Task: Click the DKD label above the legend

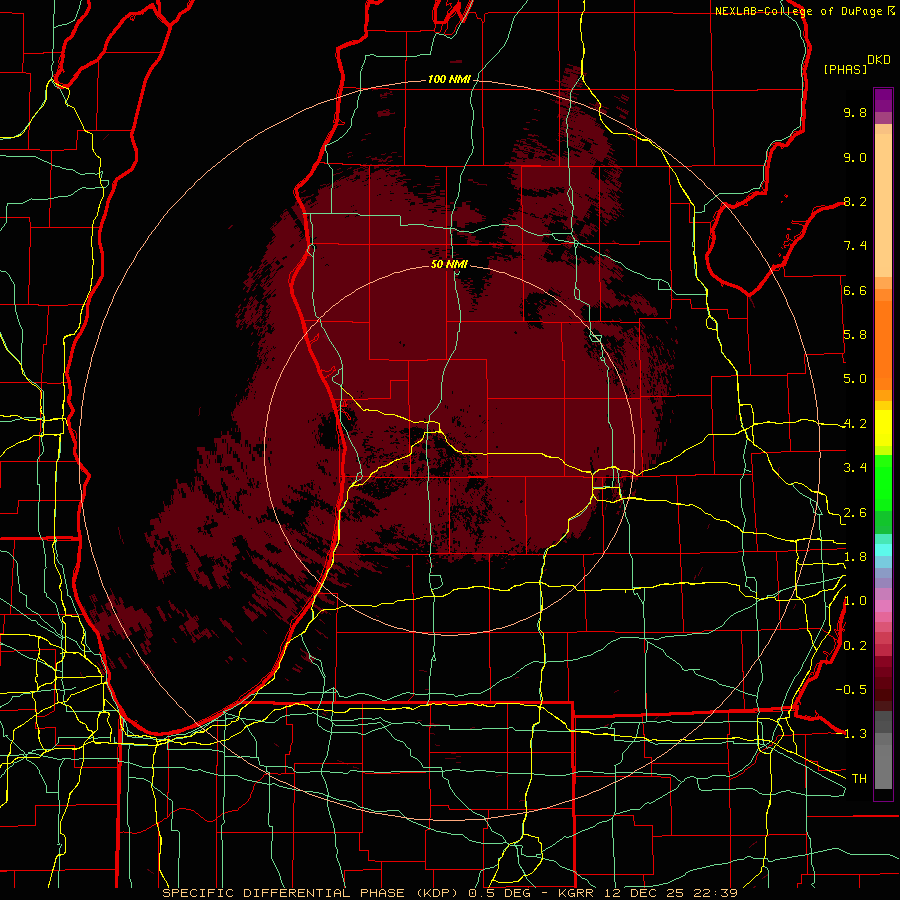Action: (878, 60)
